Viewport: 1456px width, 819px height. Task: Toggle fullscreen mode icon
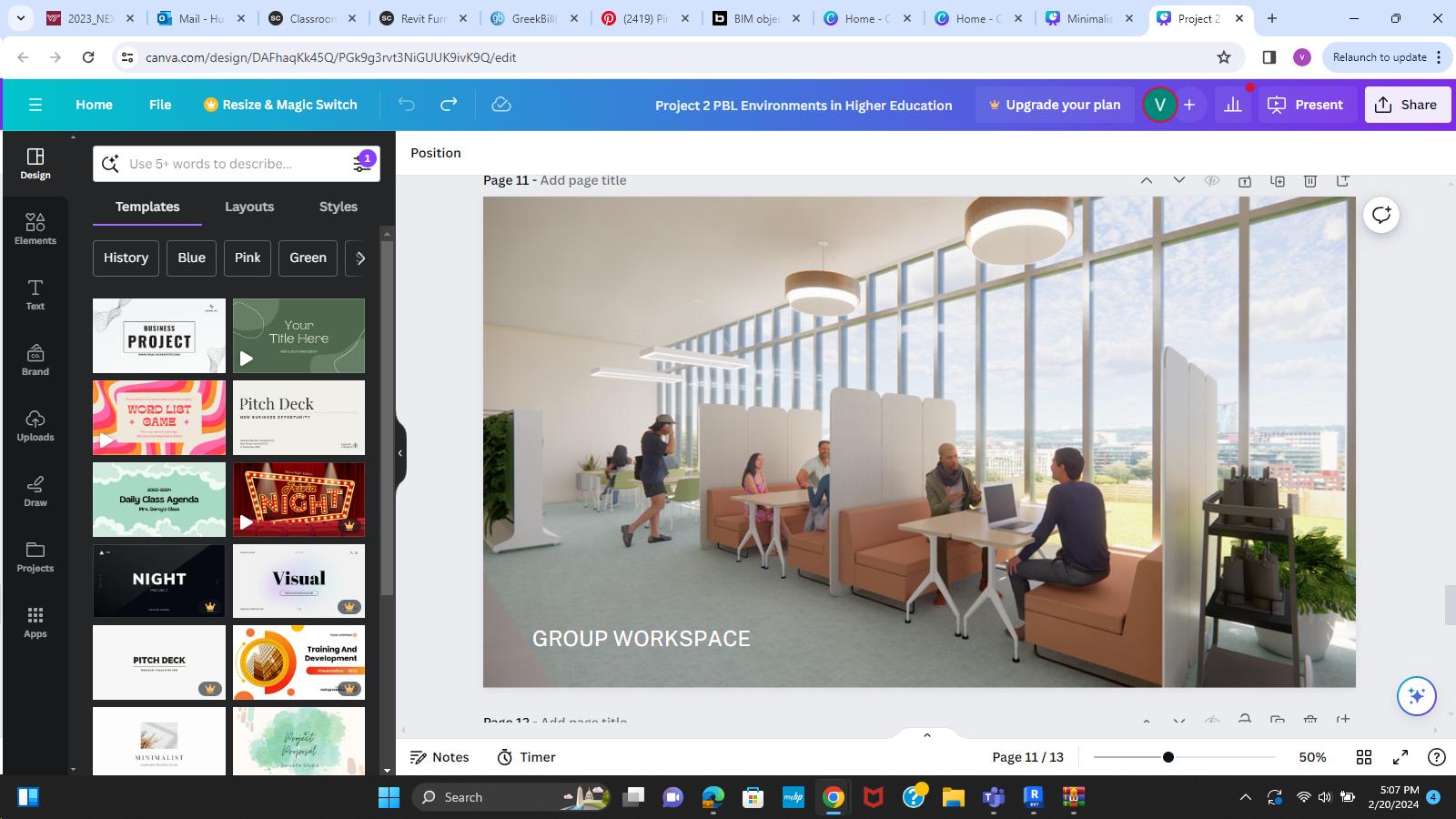1400,757
